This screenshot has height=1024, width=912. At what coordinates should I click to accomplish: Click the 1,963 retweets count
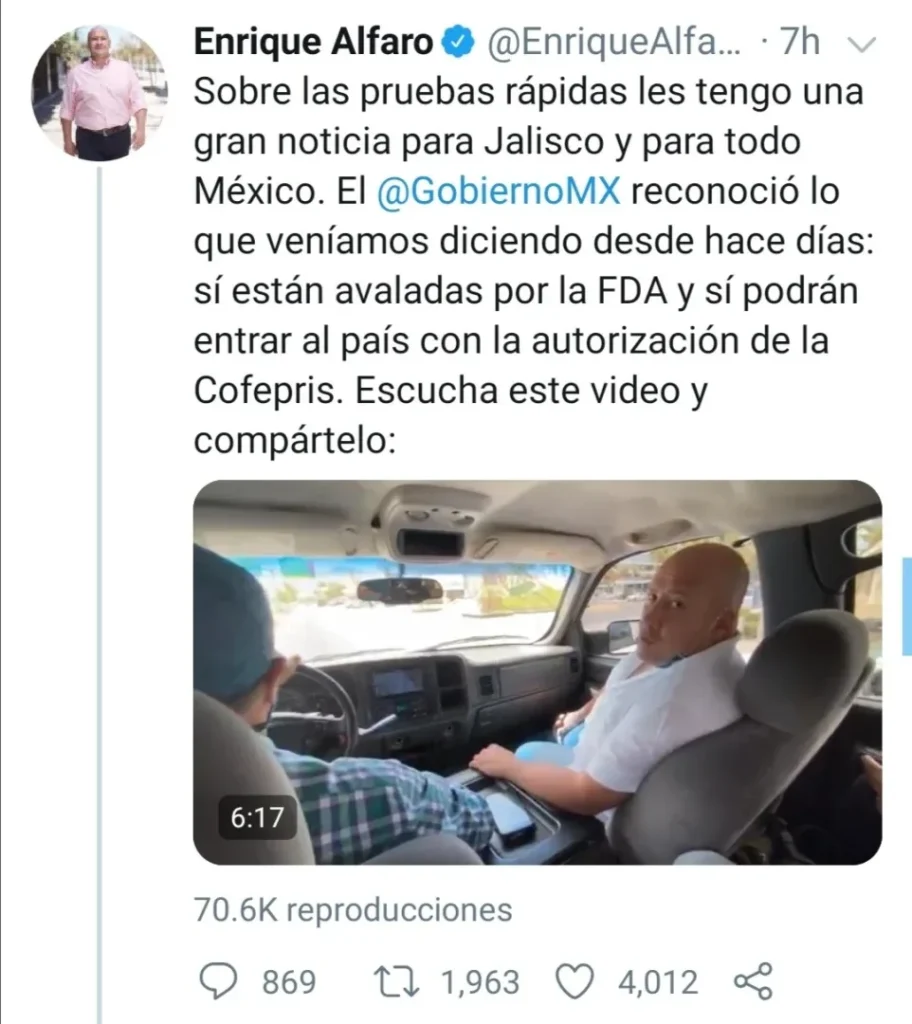(480, 982)
